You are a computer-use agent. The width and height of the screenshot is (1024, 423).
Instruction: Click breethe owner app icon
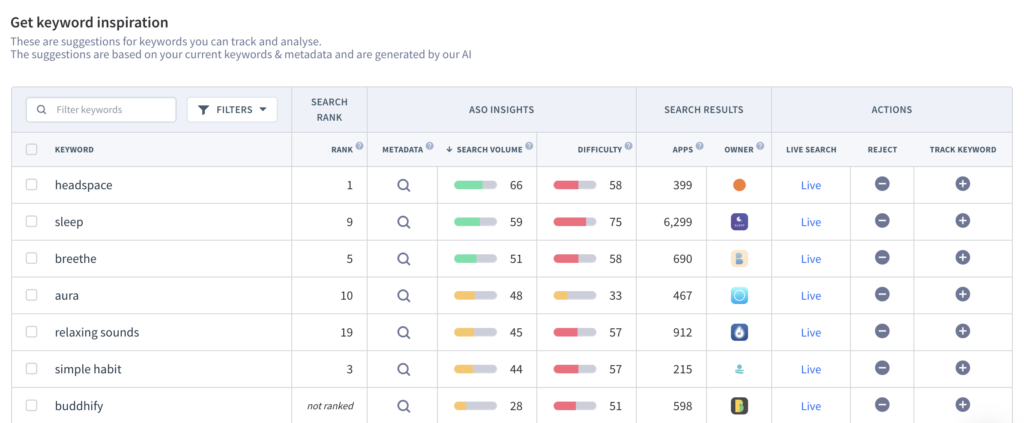pyautogui.click(x=739, y=258)
